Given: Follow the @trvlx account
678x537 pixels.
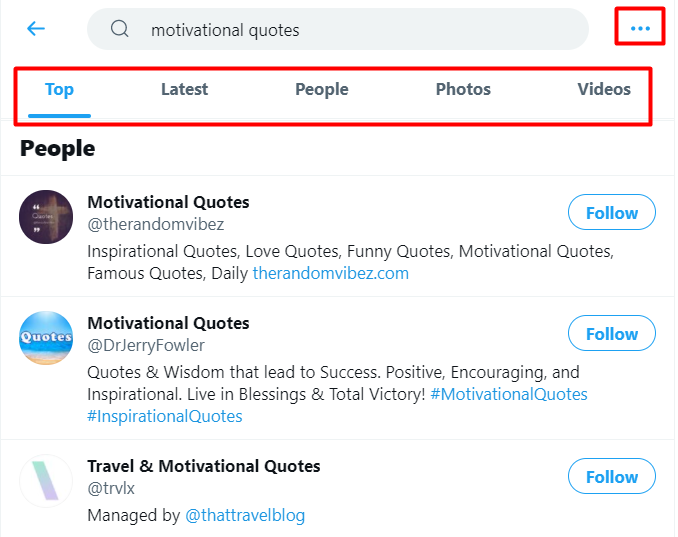Looking at the screenshot, I should pos(611,477).
